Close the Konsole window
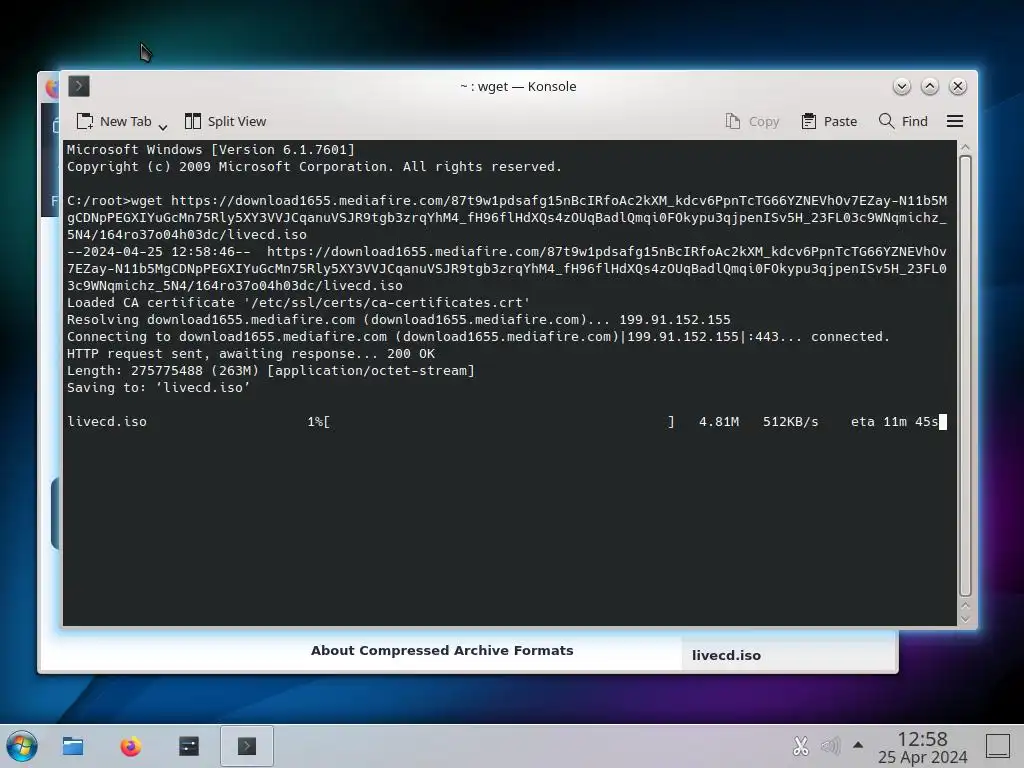Image resolution: width=1024 pixels, height=768 pixels. click(958, 86)
